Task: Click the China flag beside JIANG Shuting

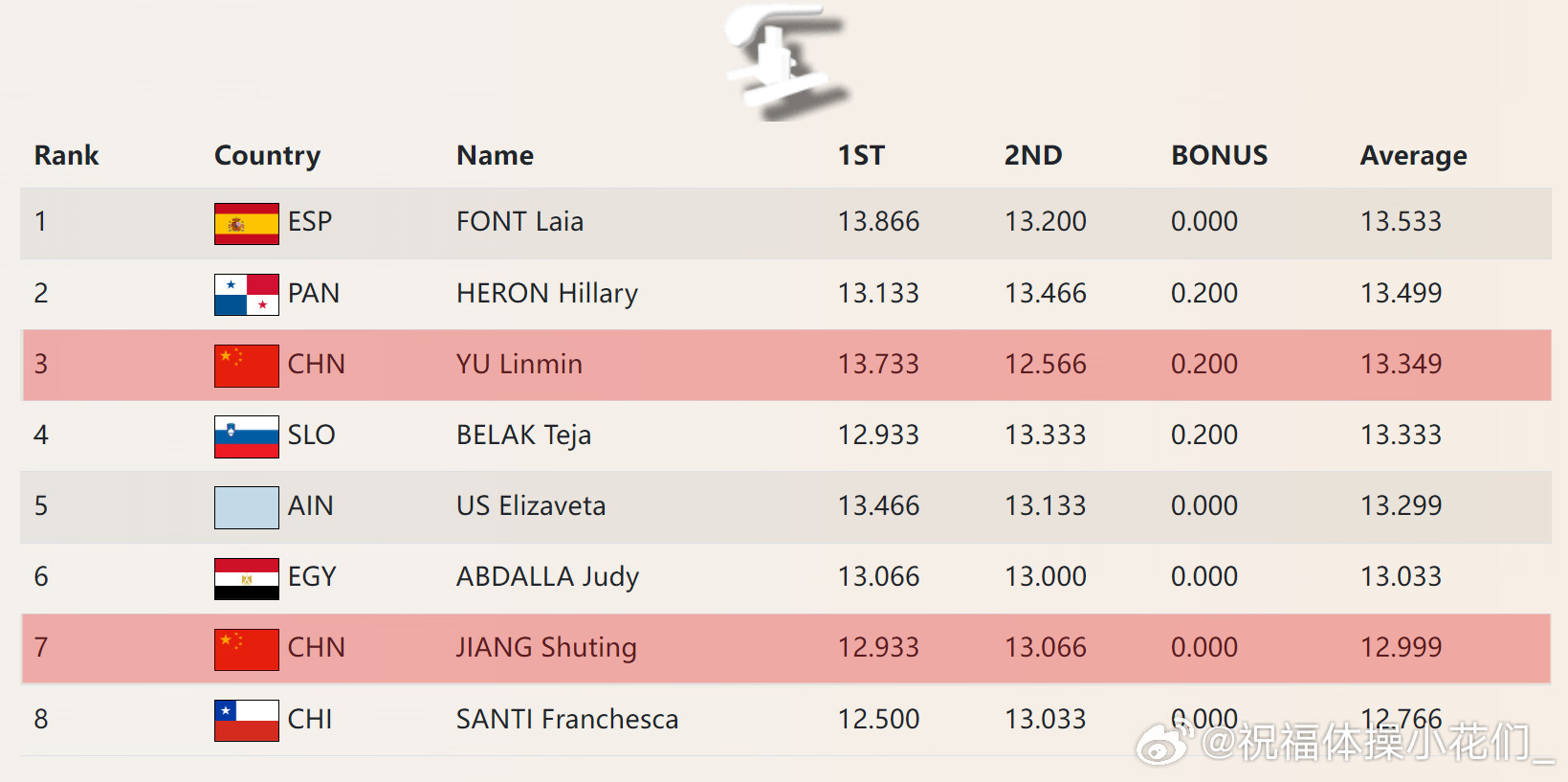Action: click(x=246, y=648)
